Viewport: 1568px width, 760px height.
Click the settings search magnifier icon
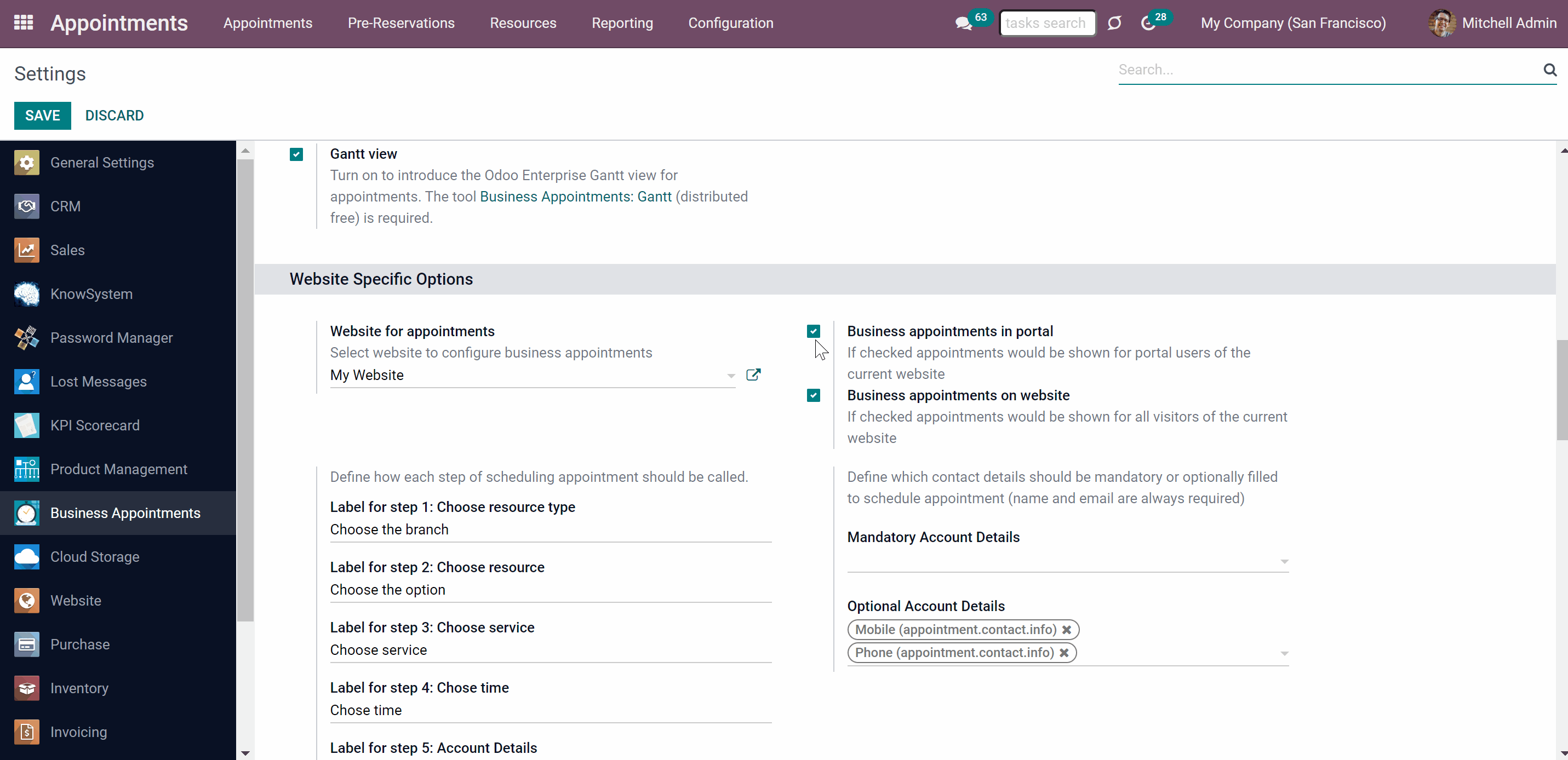point(1550,70)
